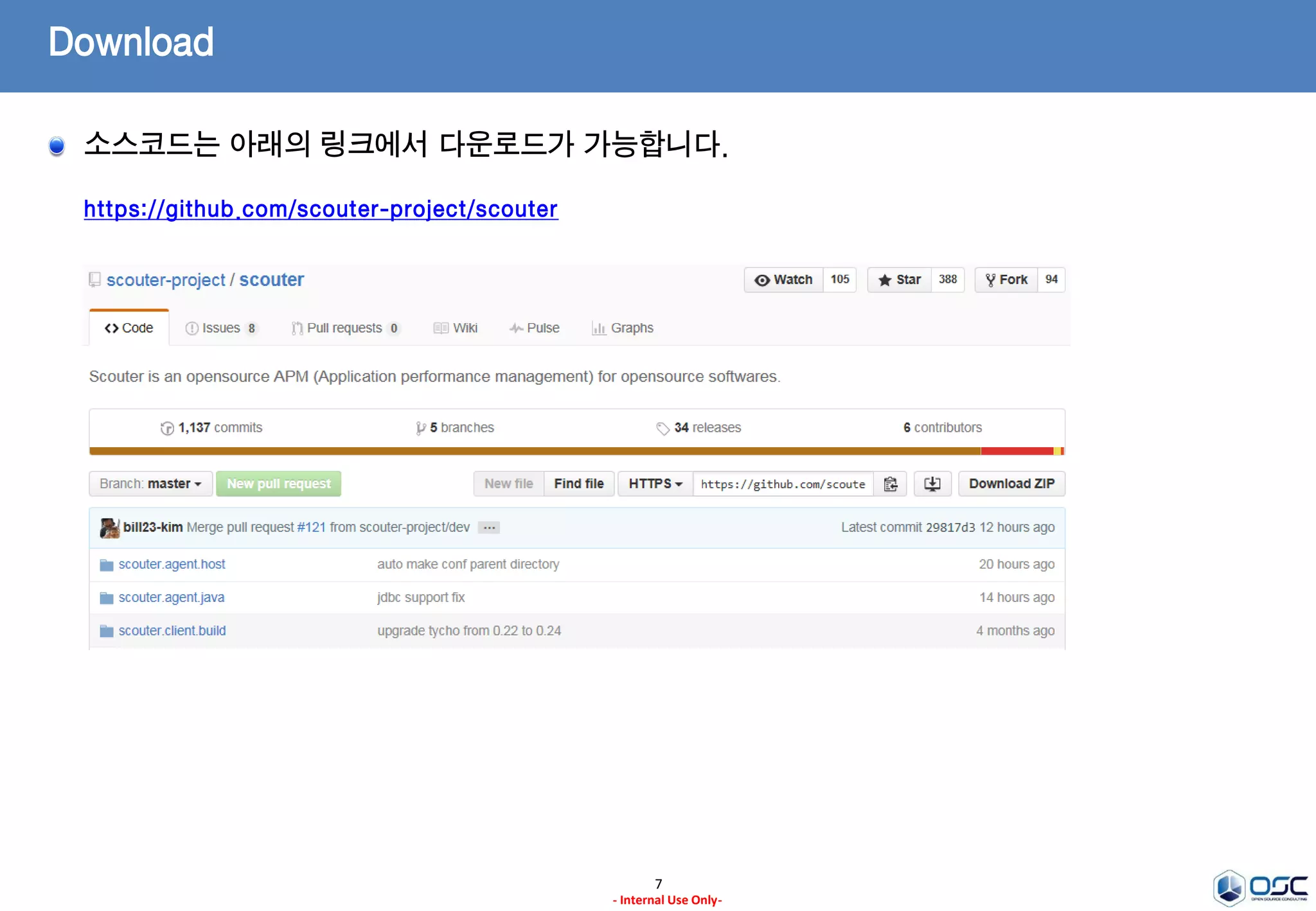Screen dimensions: 1316x911
Task: Switch to the Issues tab
Action: (220, 328)
